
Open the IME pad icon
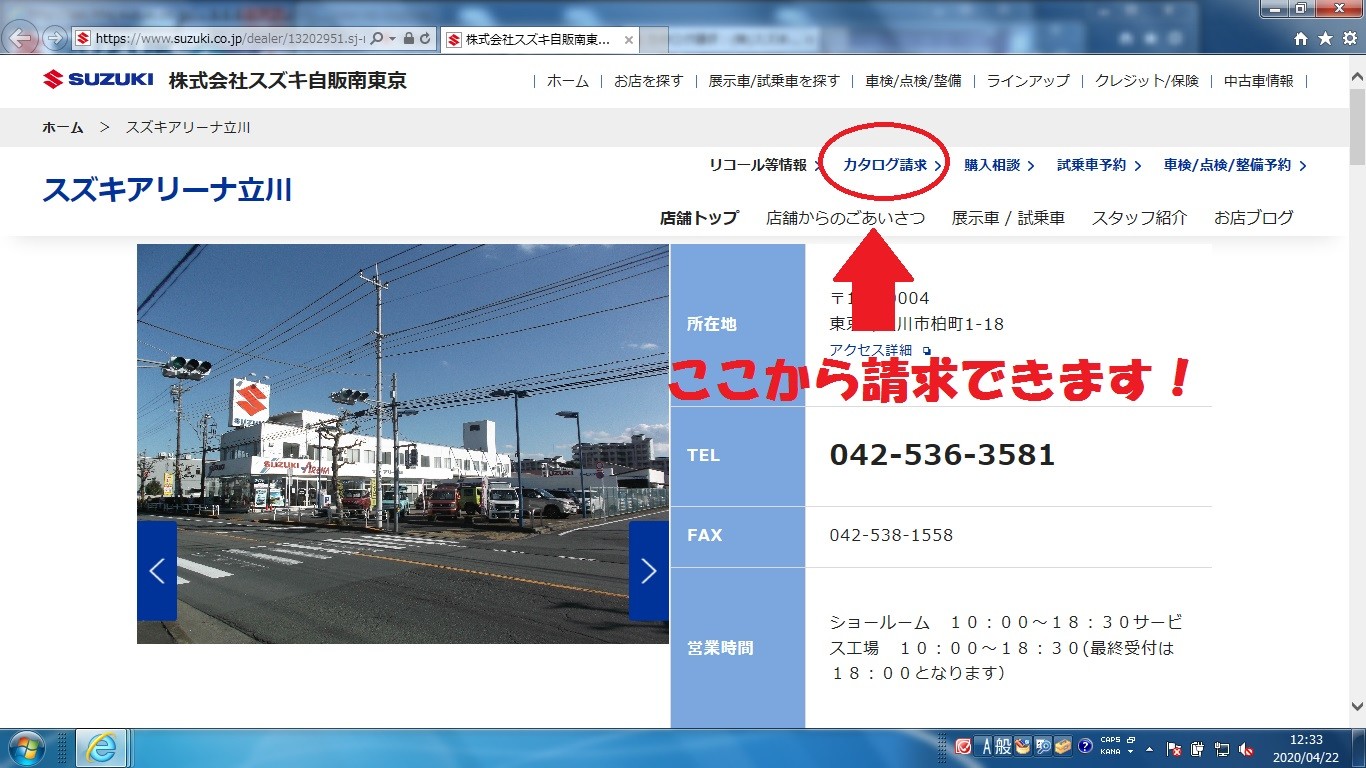tap(1022, 747)
